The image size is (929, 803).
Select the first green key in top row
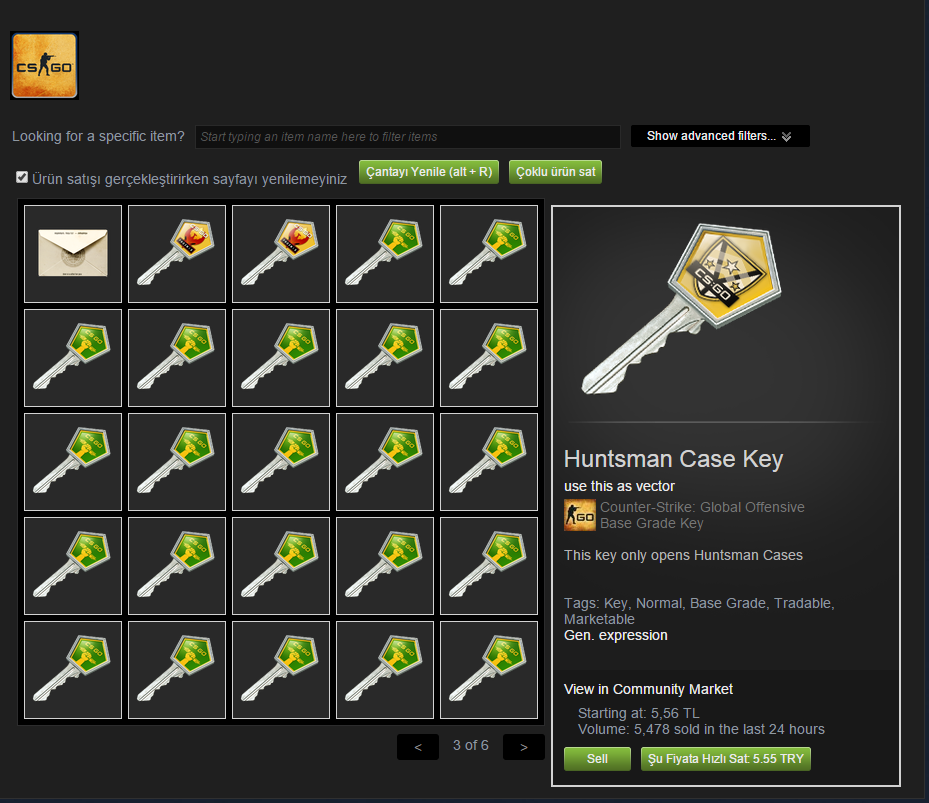[385, 254]
